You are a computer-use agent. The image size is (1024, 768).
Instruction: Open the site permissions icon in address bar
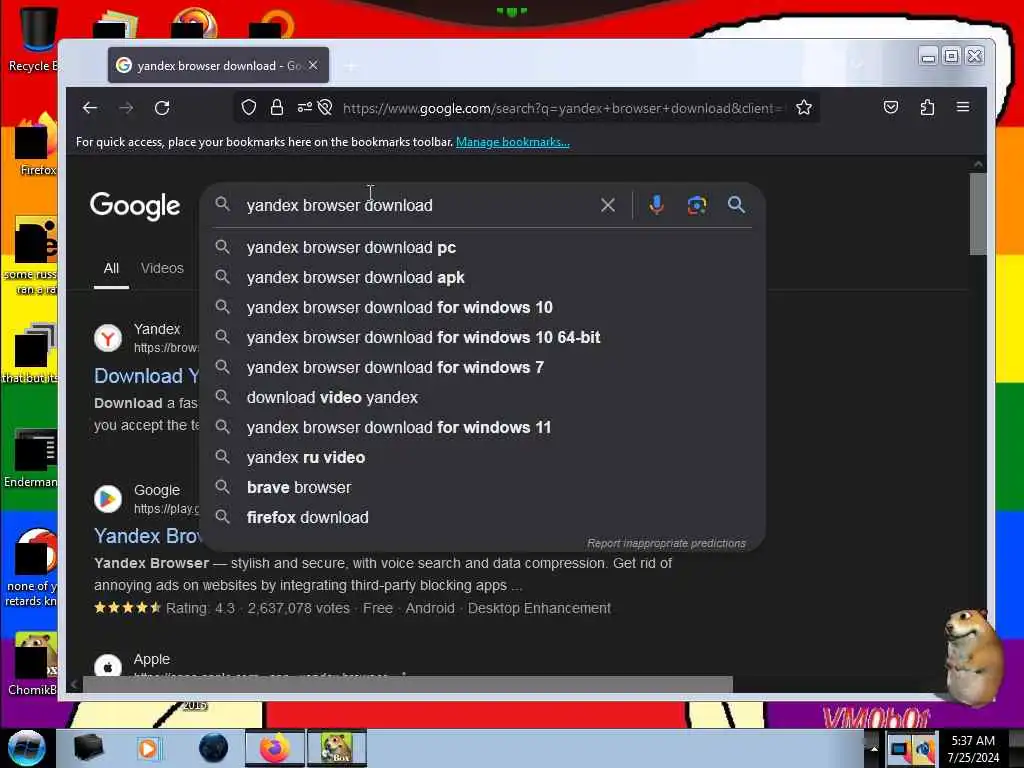tap(305, 107)
